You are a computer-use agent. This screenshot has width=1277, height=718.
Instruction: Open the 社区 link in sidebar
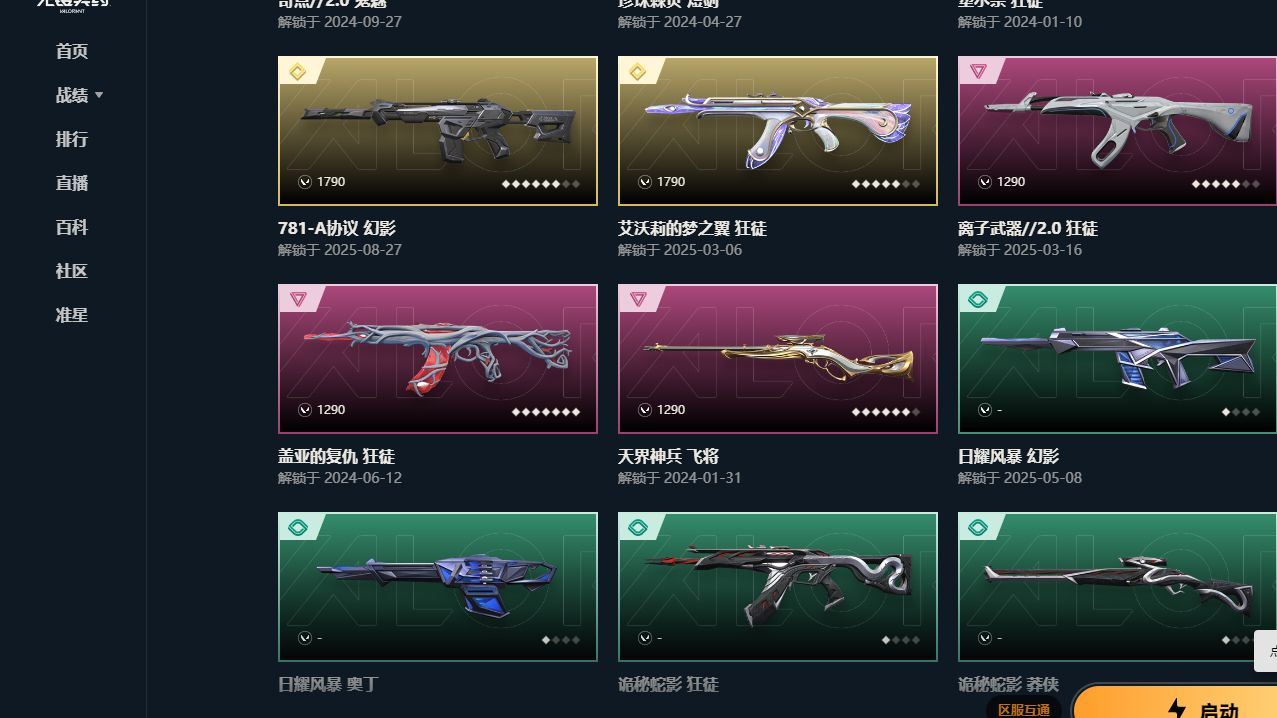[x=72, y=271]
